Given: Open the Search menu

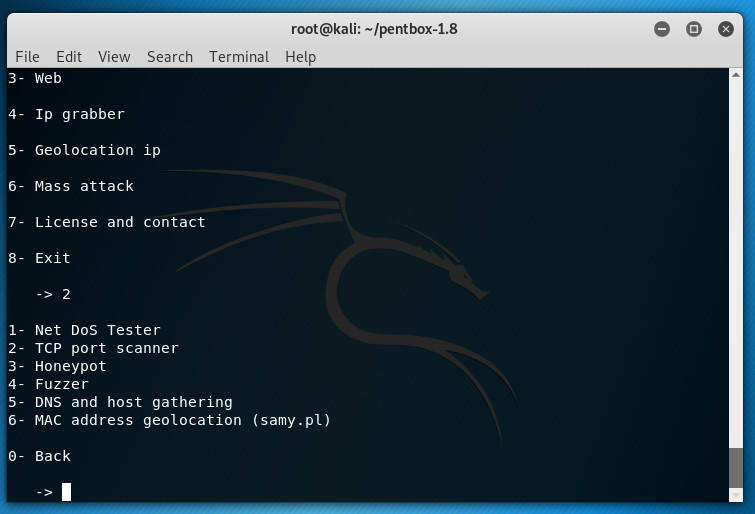Looking at the screenshot, I should point(169,57).
